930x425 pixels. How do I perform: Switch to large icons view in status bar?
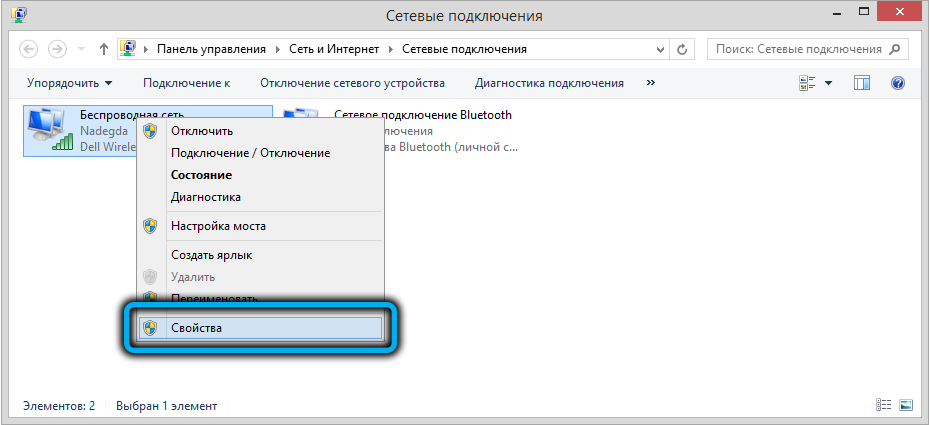click(906, 405)
